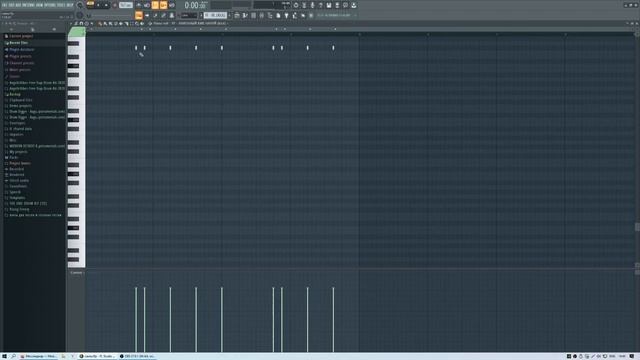The height and width of the screenshot is (360, 640).
Task: Click the save disk icon top right
Action: pos(329,5)
